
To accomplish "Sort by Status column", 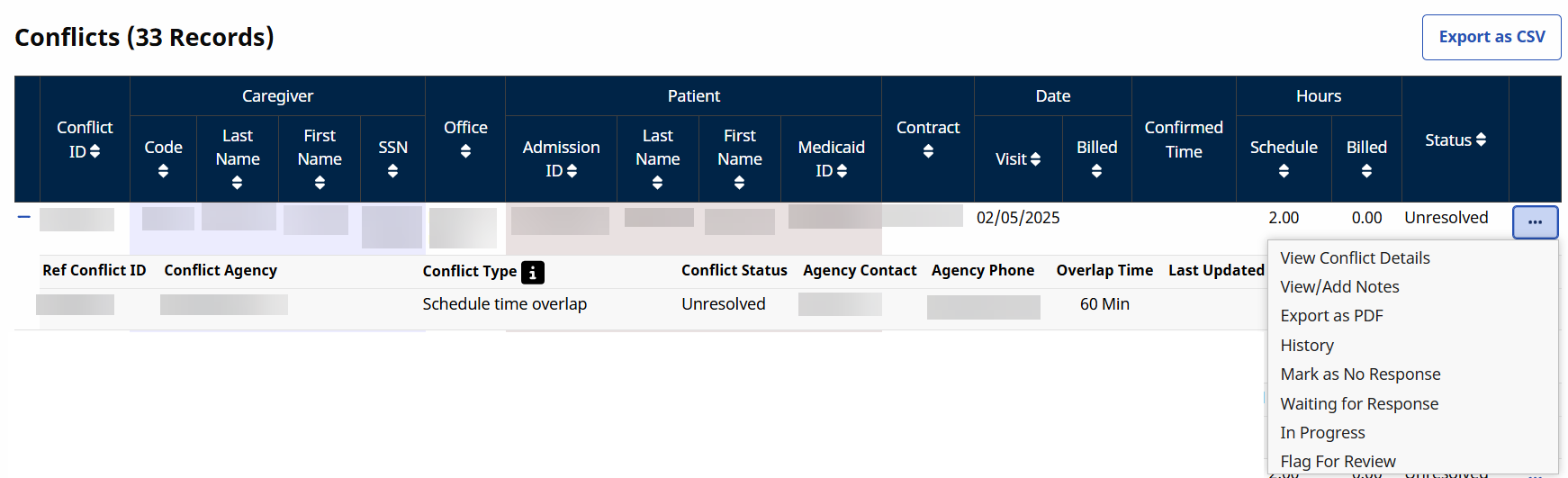I will coord(1481,140).
